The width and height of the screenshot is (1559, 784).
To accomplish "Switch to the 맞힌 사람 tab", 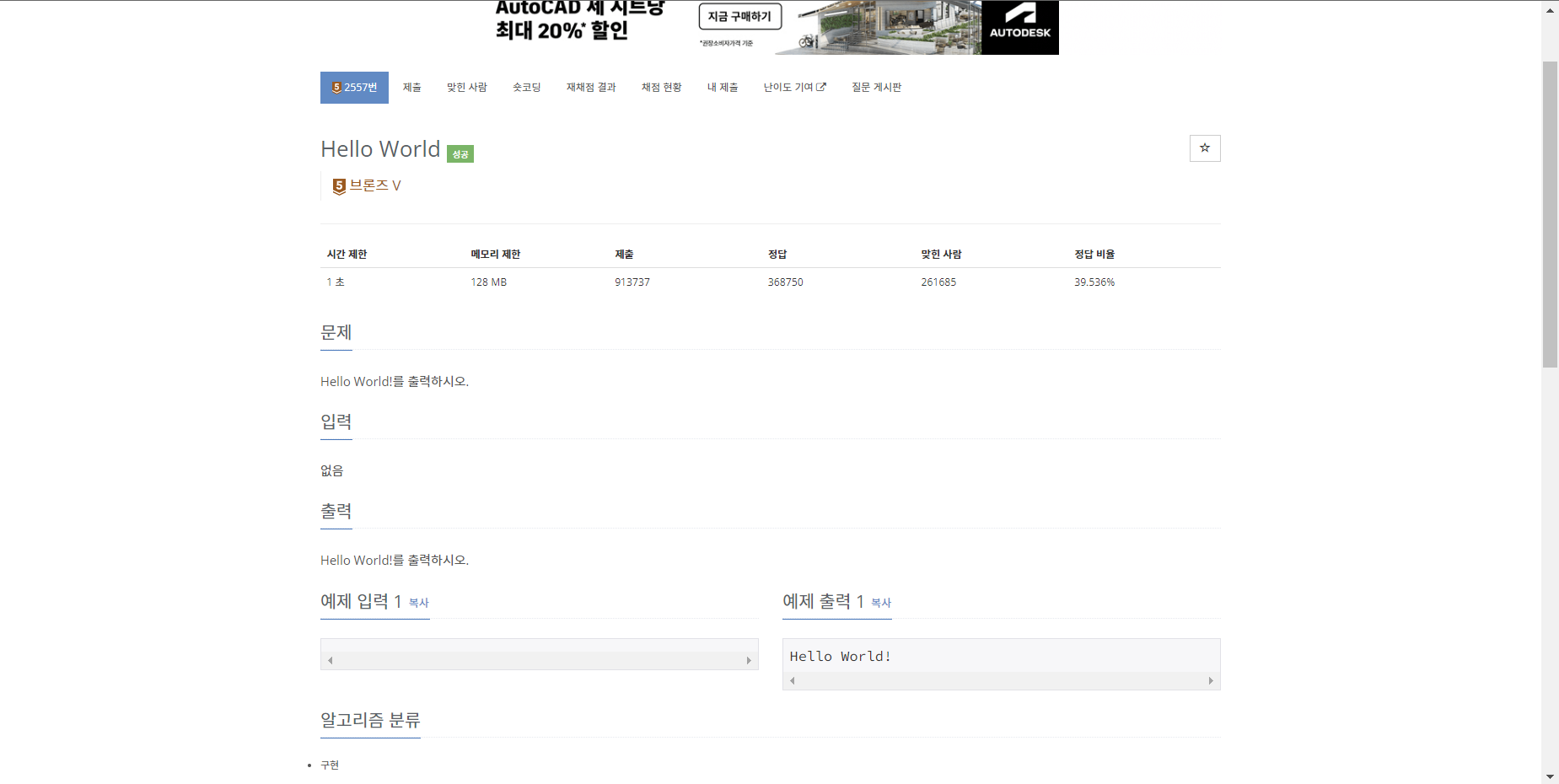I will pyautogui.click(x=467, y=87).
